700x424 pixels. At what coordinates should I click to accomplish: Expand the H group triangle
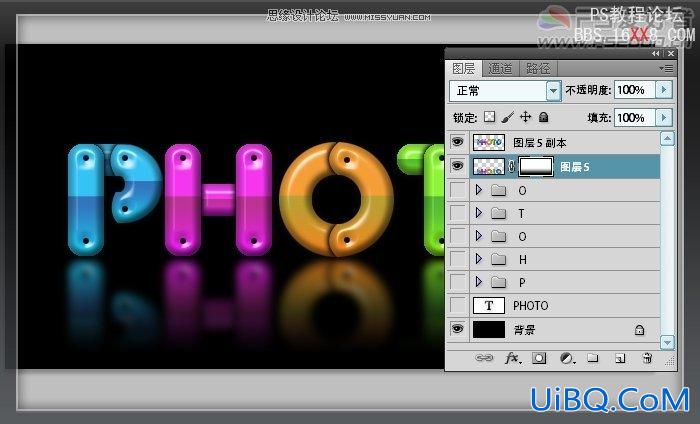point(479,259)
